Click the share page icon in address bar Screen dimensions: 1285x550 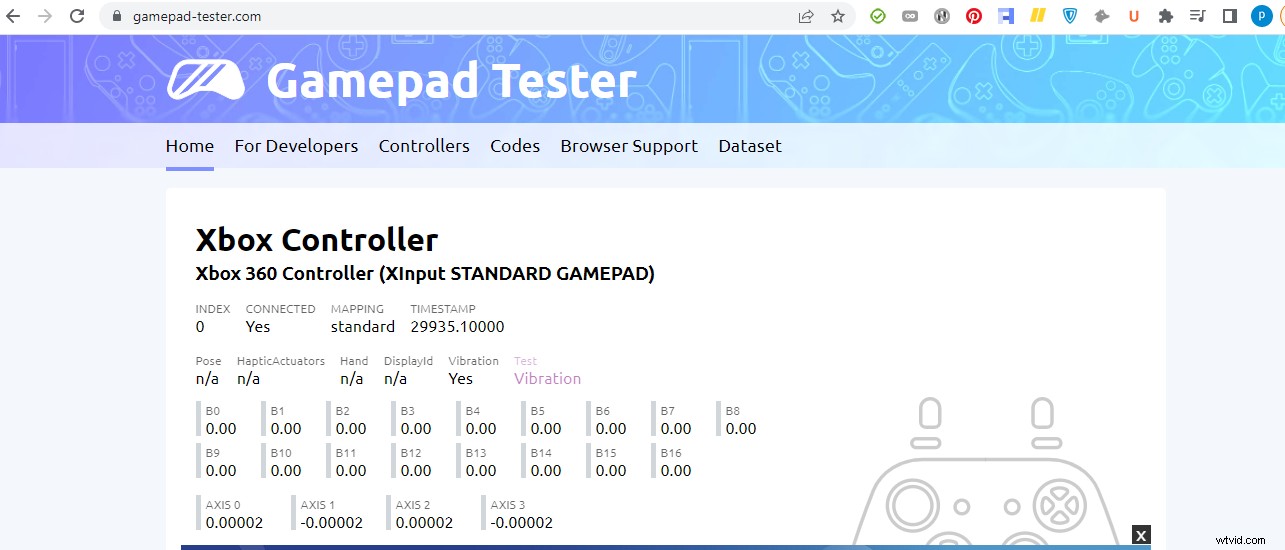point(806,16)
